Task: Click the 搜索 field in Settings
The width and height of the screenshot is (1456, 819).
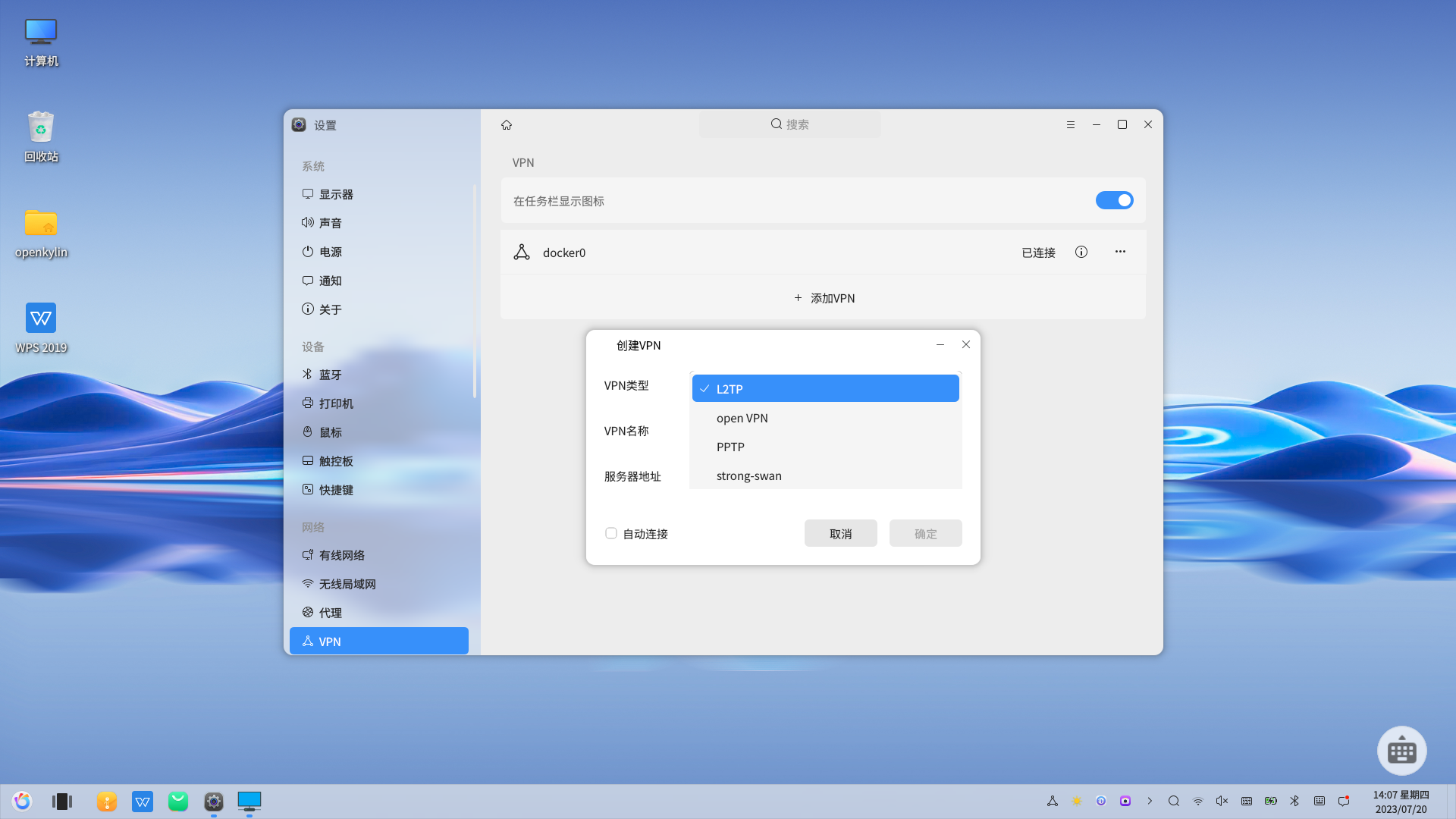Action: [790, 124]
